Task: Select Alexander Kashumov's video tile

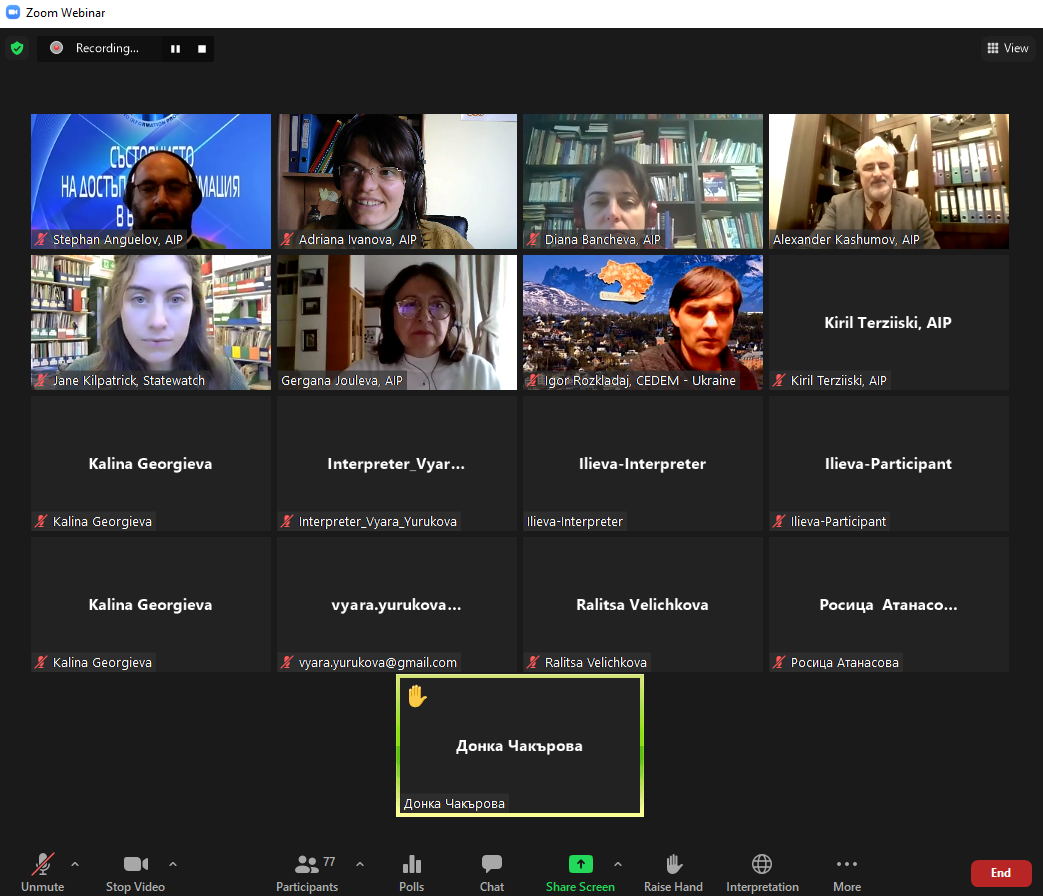Action: coord(888,180)
